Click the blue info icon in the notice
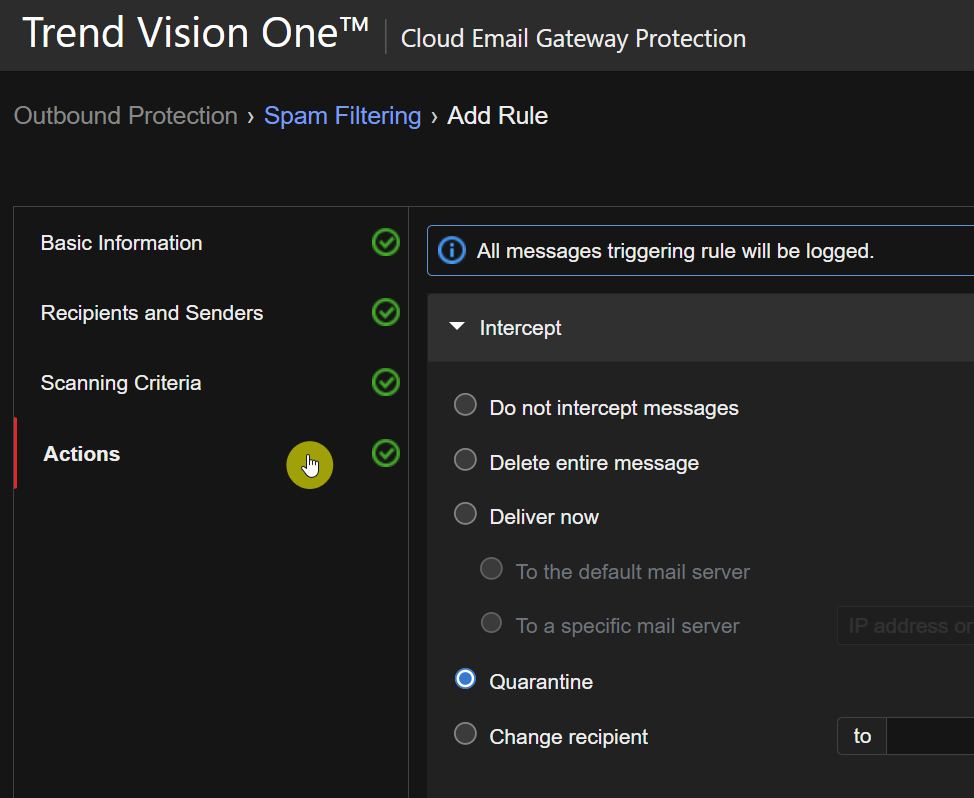This screenshot has width=974, height=798. [x=452, y=251]
